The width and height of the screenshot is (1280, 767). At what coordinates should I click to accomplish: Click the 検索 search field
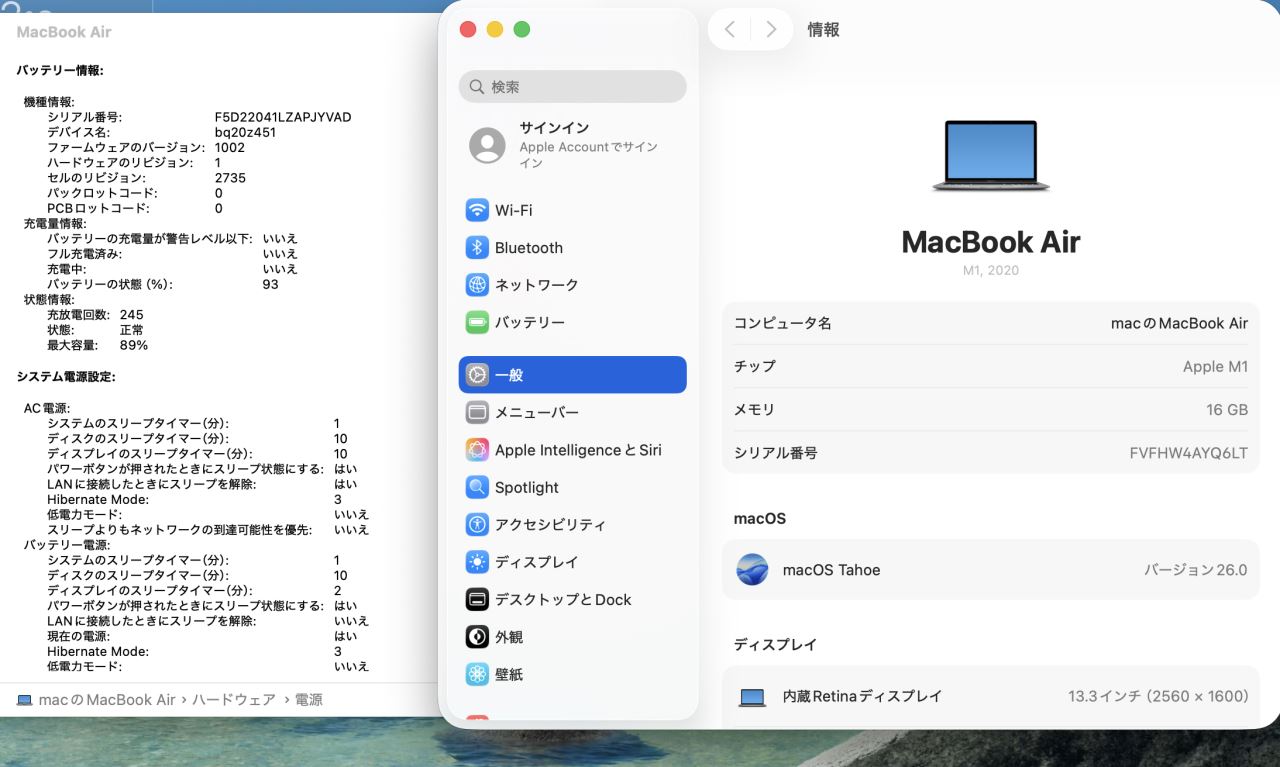[572, 87]
